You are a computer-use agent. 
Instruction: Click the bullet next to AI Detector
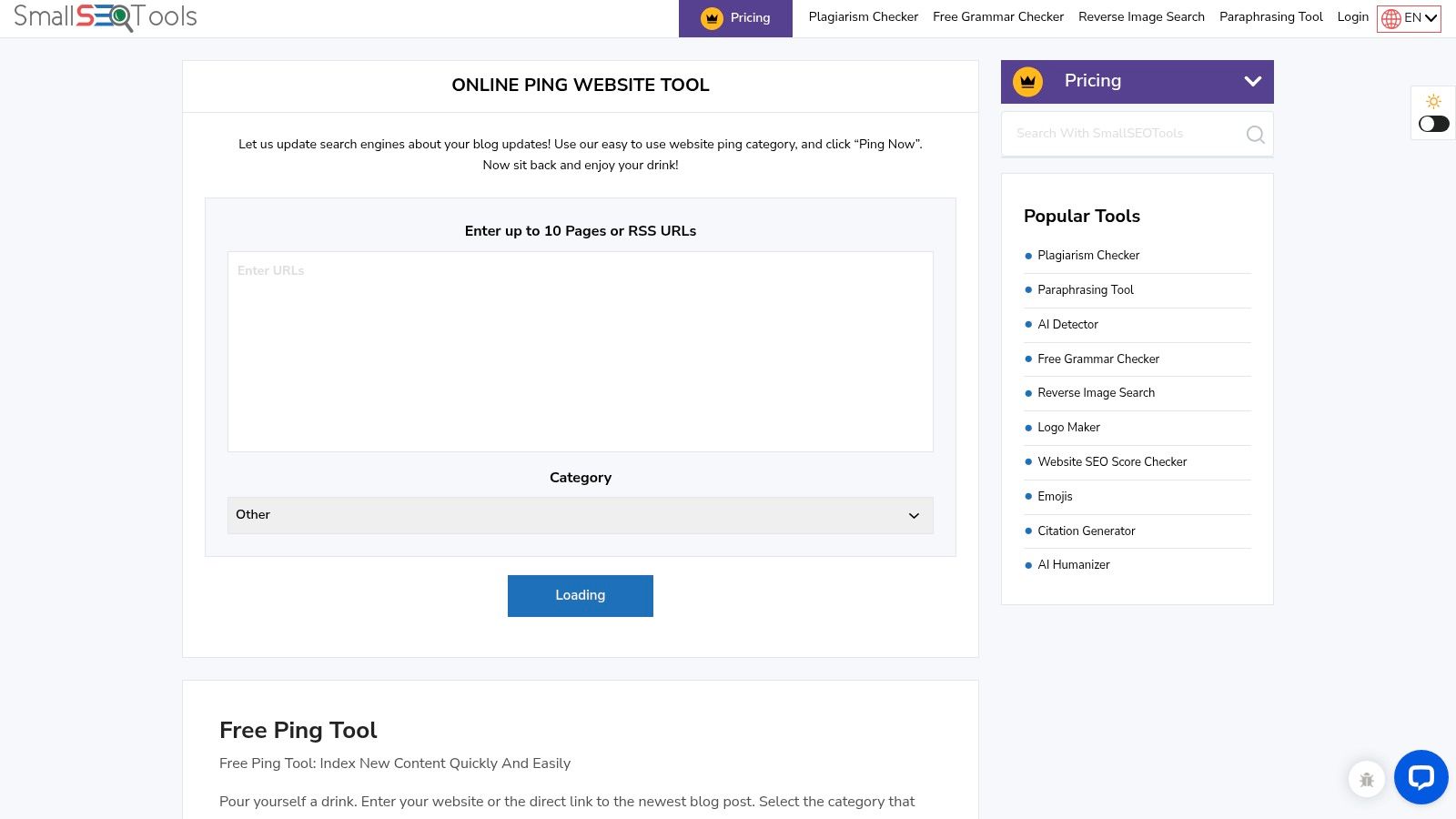[x=1028, y=325]
